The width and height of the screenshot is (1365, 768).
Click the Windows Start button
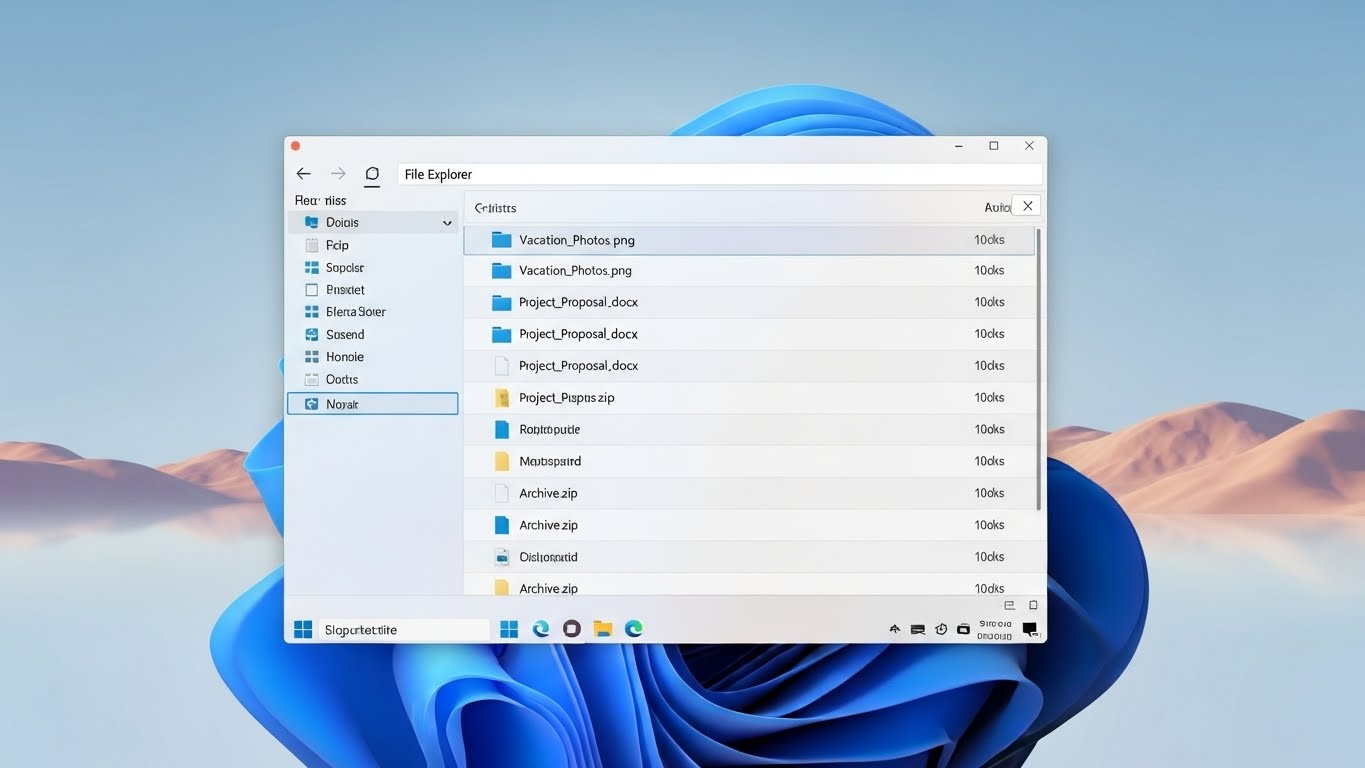[x=303, y=629]
